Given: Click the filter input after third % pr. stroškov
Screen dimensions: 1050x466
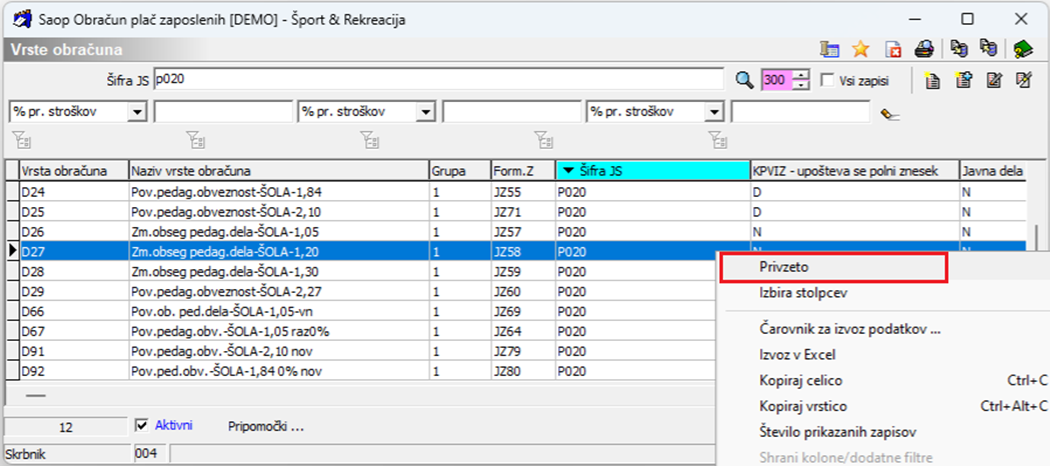Looking at the screenshot, I should click(801, 112).
